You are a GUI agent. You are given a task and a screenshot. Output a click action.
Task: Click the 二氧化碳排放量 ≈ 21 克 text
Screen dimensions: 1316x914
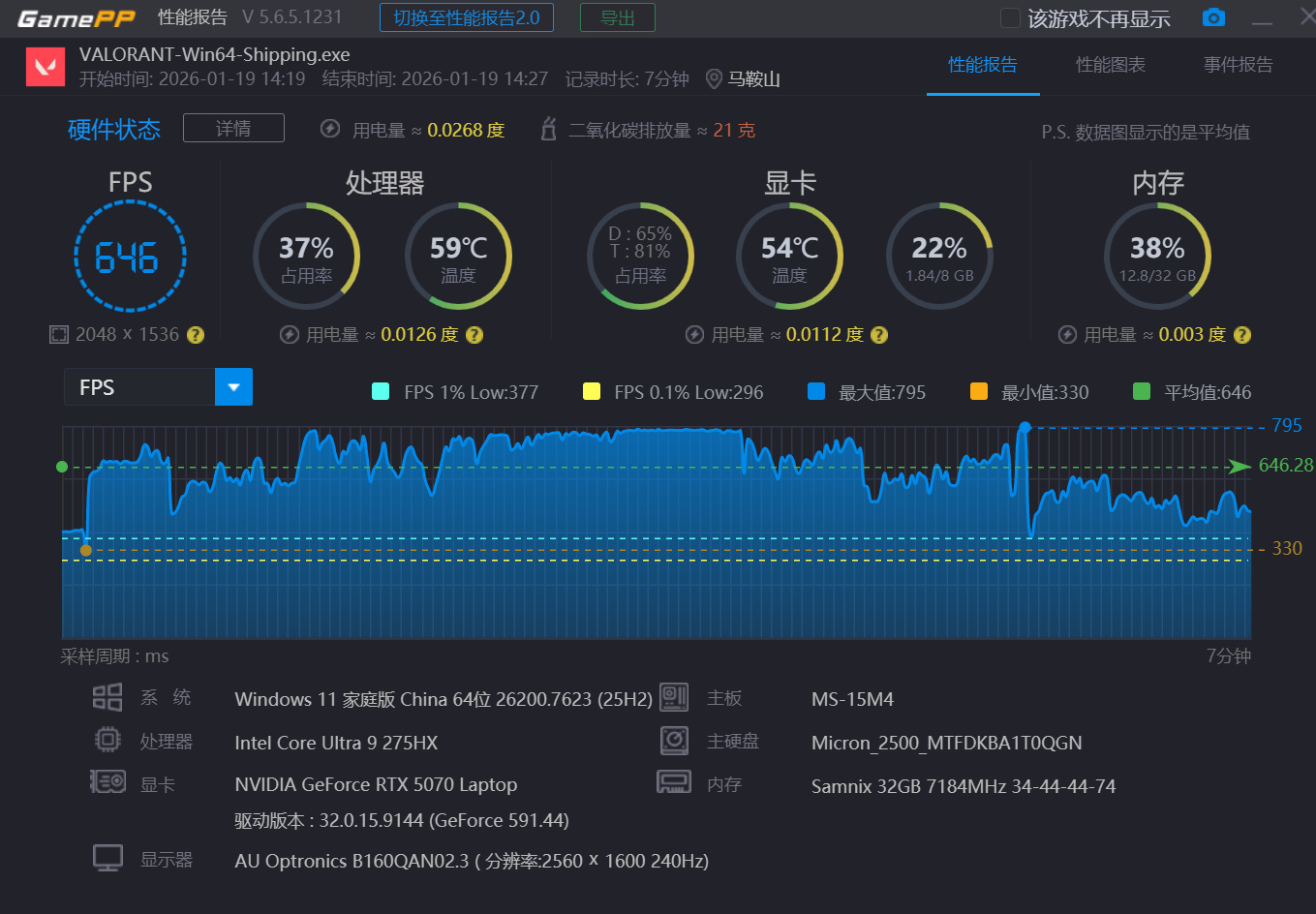[x=662, y=130]
